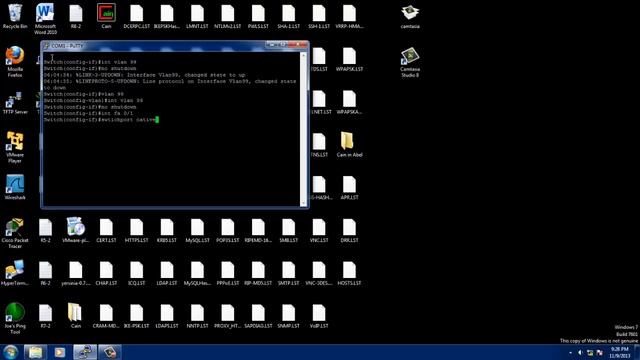Select the CERT.LST file
640x360 pixels.
pyautogui.click(x=106, y=230)
